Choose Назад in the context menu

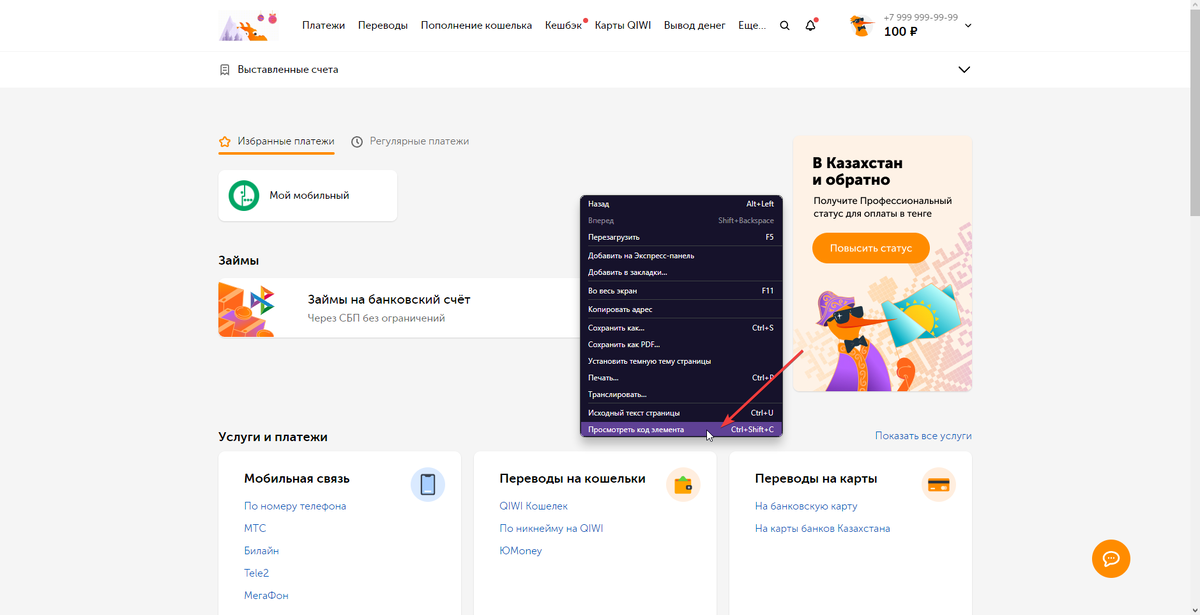pos(681,203)
